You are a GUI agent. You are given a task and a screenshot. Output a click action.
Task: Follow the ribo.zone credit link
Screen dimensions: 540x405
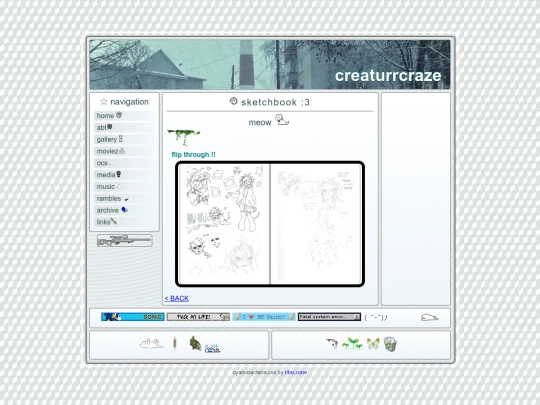click(x=295, y=372)
